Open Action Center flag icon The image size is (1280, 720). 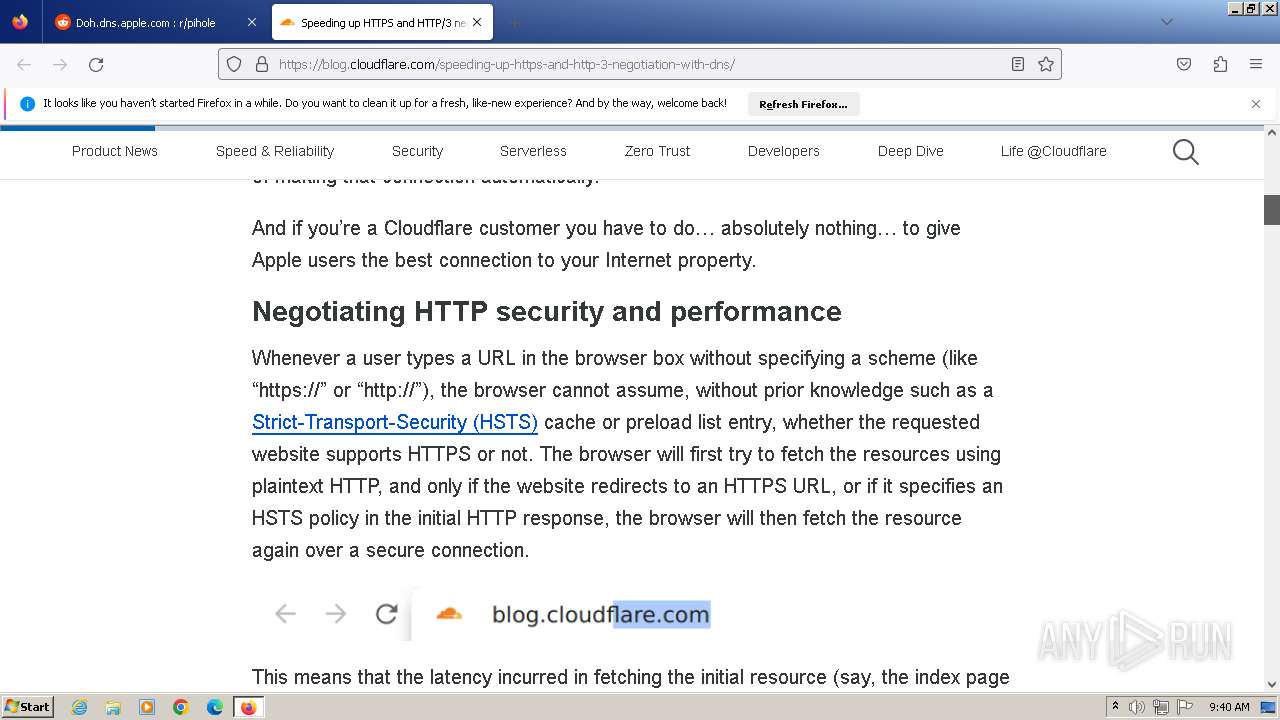tap(1185, 707)
